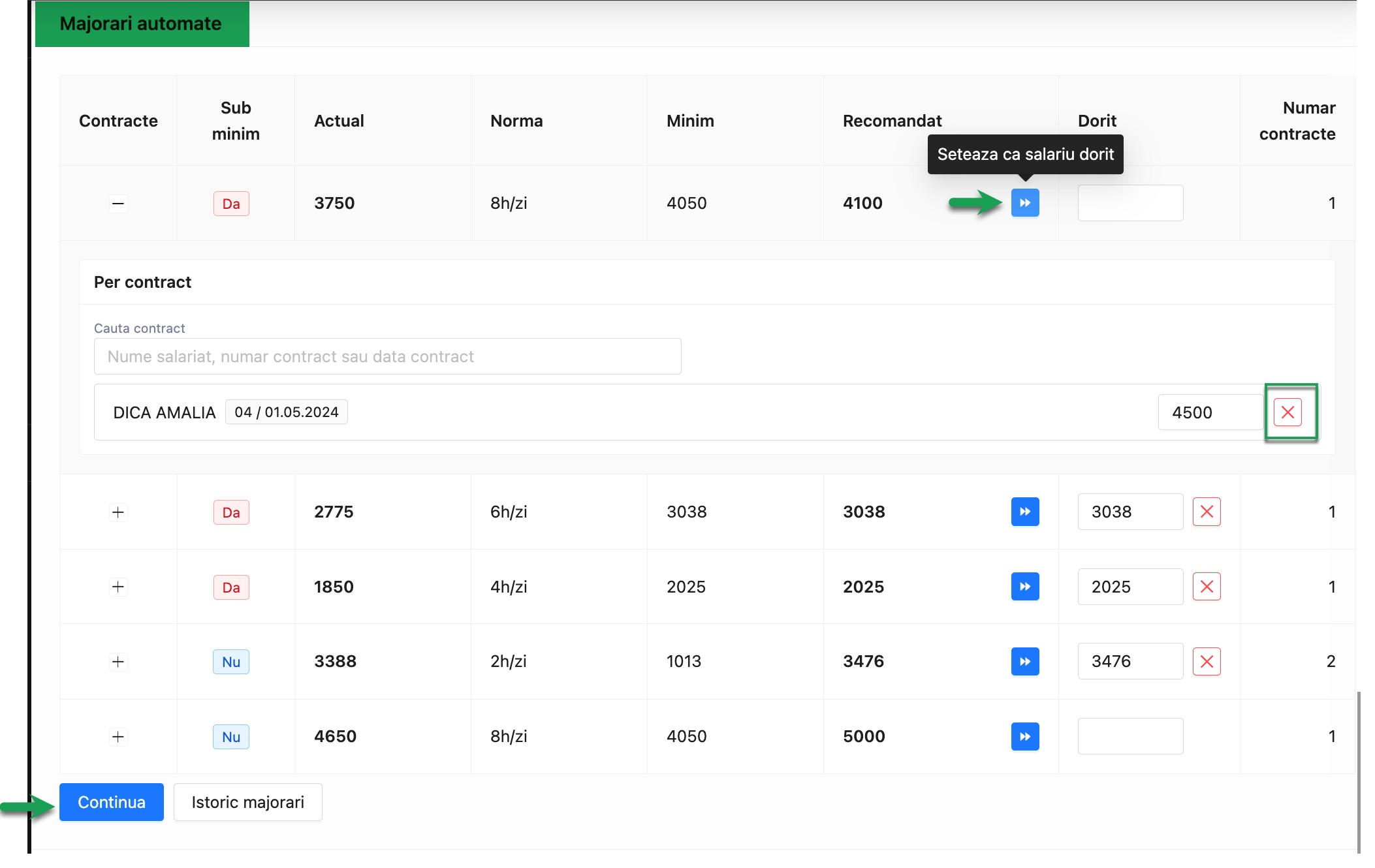Click the Da badge in the 3750 row
The width and height of the screenshot is (1375, 868).
tap(231, 204)
